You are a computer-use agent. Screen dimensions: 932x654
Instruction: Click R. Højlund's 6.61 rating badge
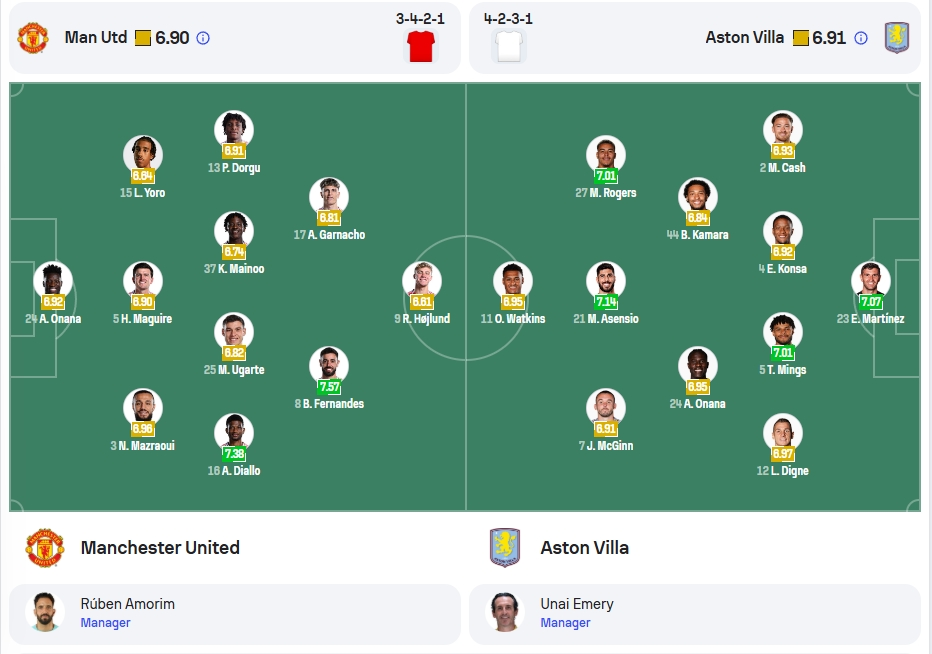421,301
